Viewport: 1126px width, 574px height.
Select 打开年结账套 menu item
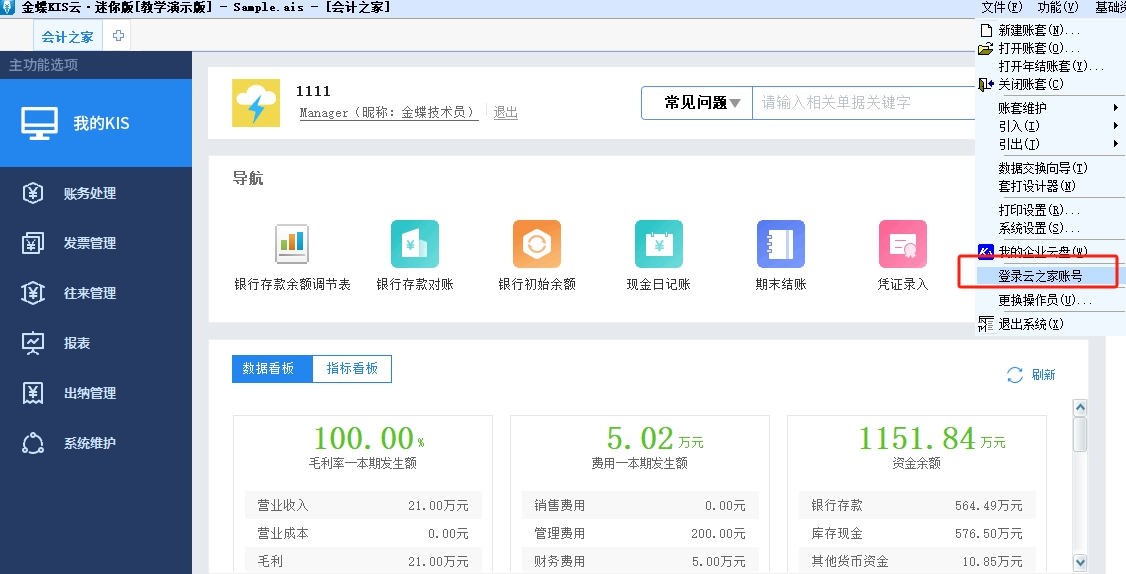click(1051, 66)
